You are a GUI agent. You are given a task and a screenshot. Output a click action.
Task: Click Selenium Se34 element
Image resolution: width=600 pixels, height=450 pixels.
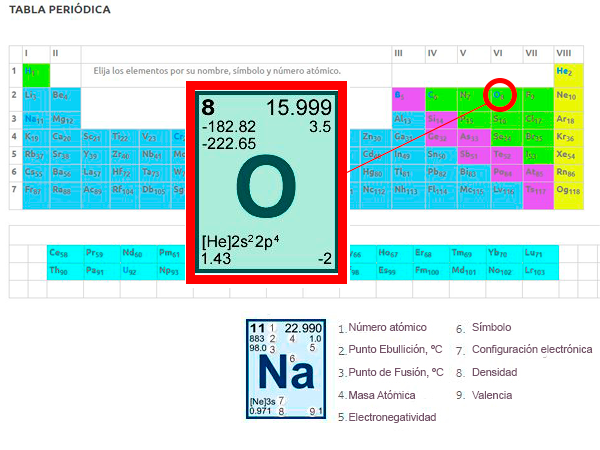pos(506,138)
